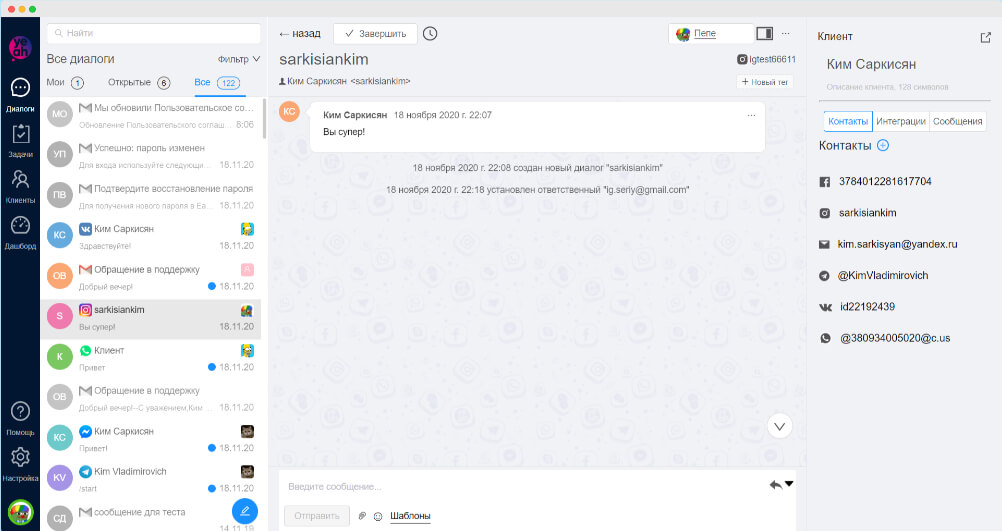Select the Сообщения tab
This screenshot has width=1002, height=531.
(957, 121)
